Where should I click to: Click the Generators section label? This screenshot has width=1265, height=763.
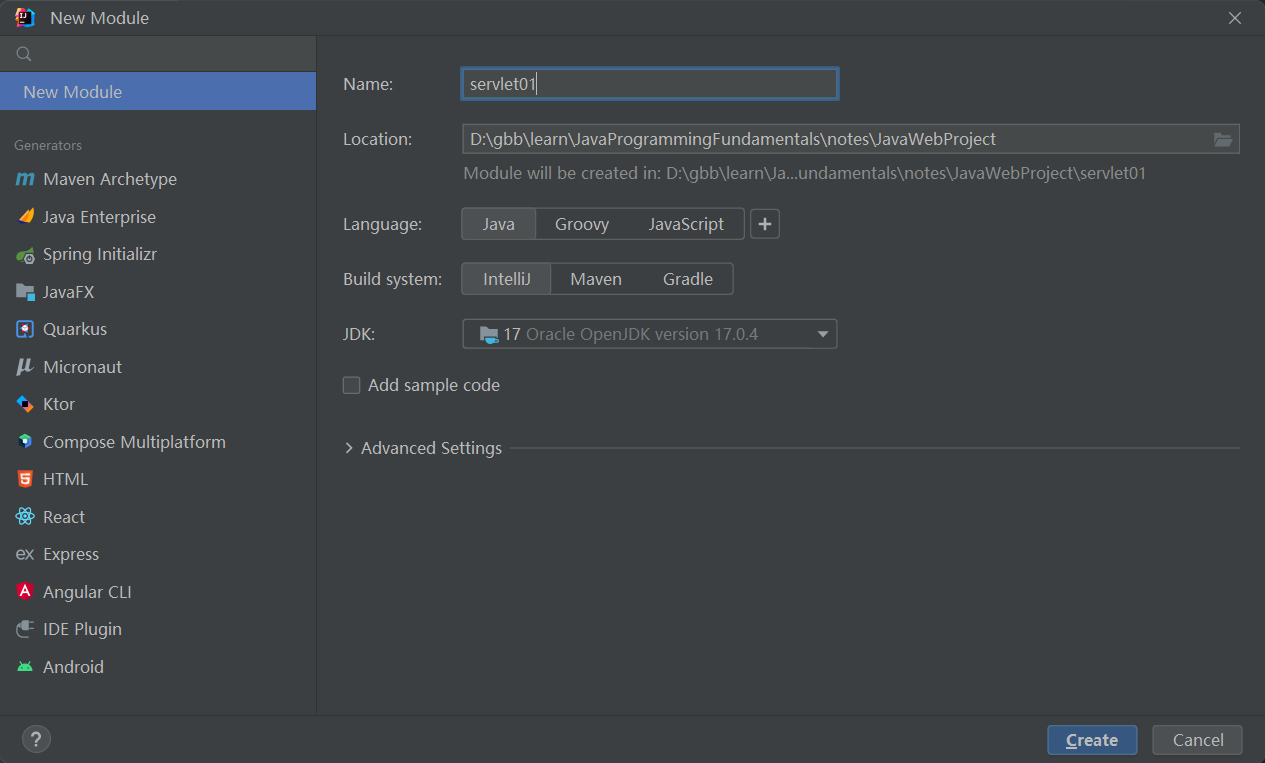pos(48,145)
